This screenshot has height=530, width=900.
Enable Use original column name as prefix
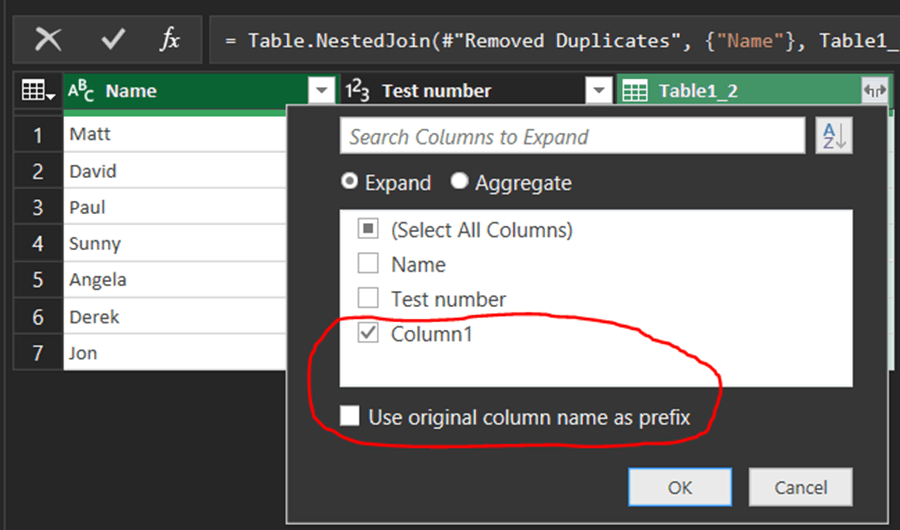click(350, 416)
